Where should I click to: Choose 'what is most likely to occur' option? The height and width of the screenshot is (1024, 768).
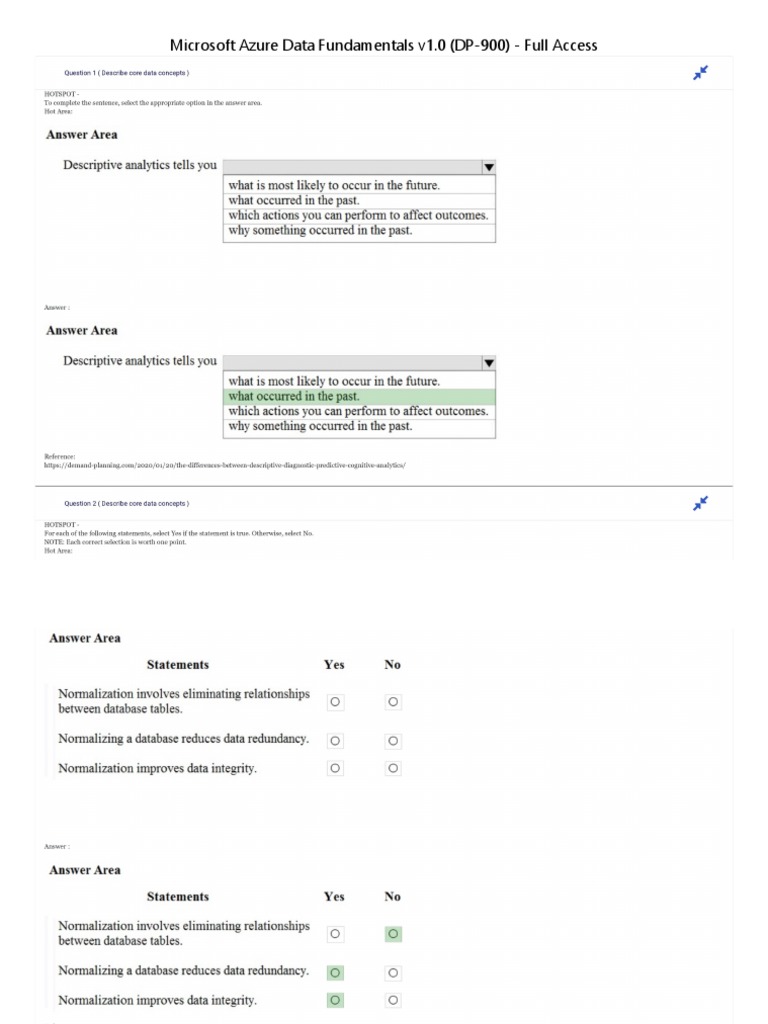pyautogui.click(x=334, y=185)
